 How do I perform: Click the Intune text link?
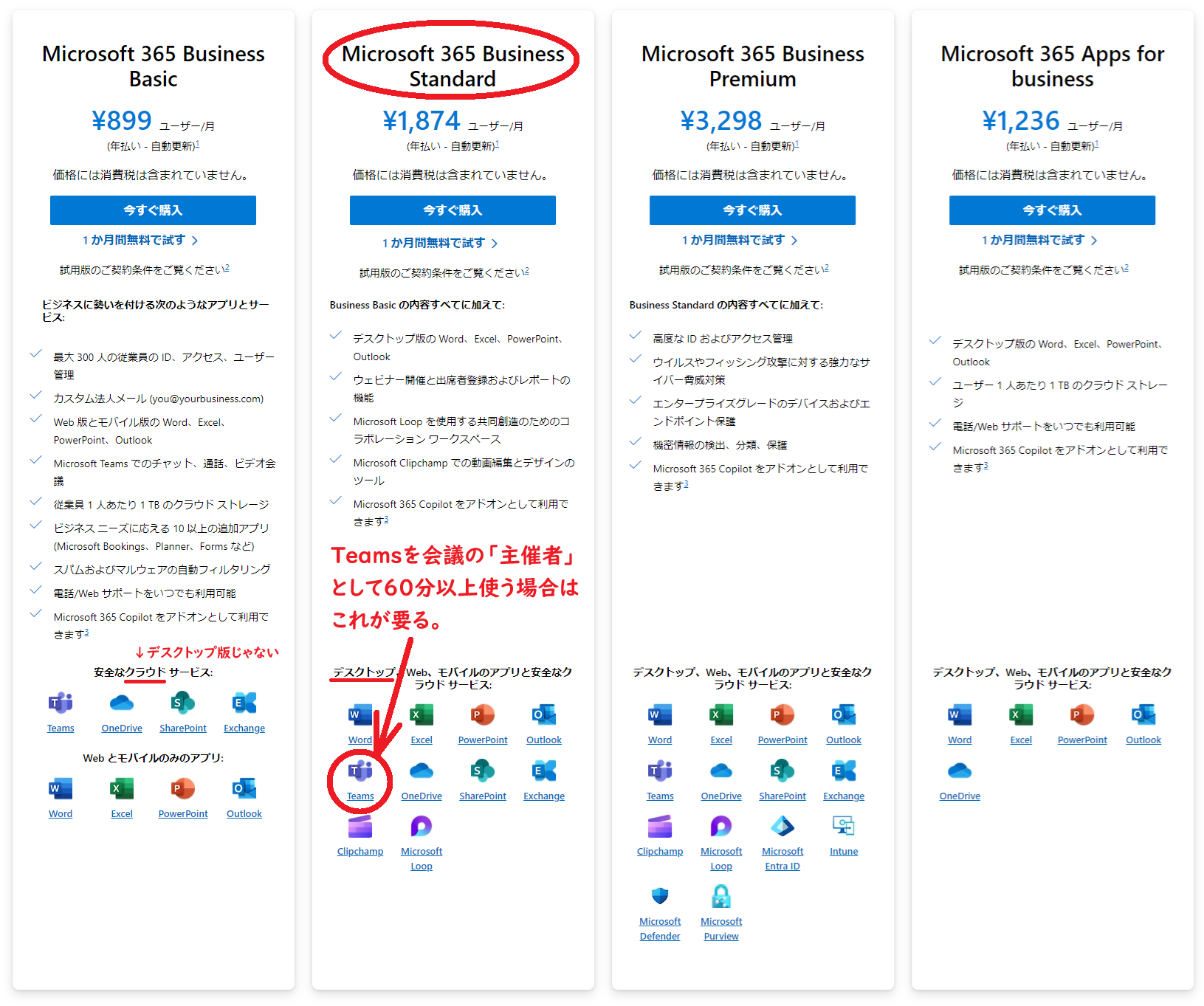point(844,852)
